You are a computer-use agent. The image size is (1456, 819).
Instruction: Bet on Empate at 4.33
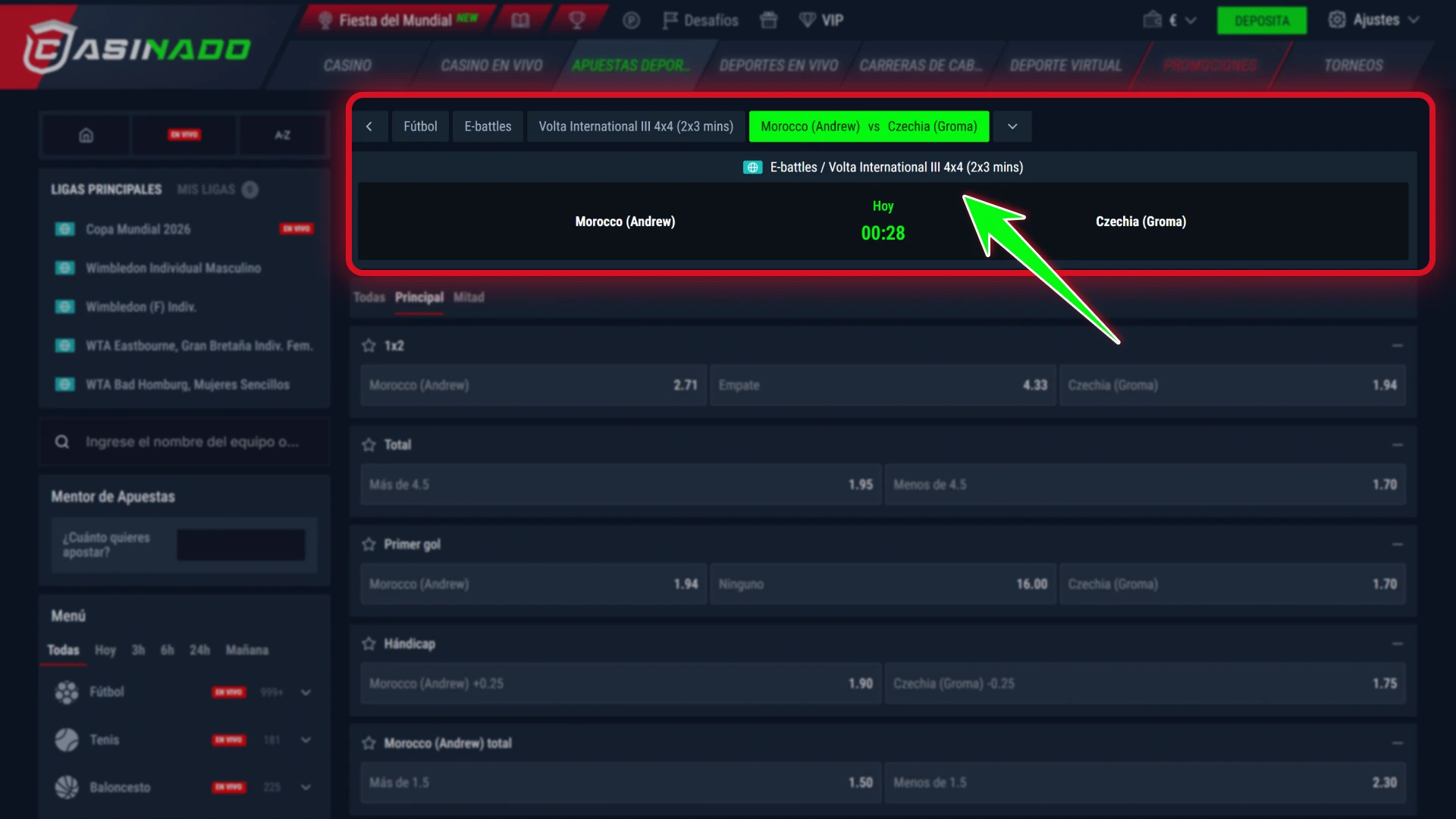(x=883, y=385)
